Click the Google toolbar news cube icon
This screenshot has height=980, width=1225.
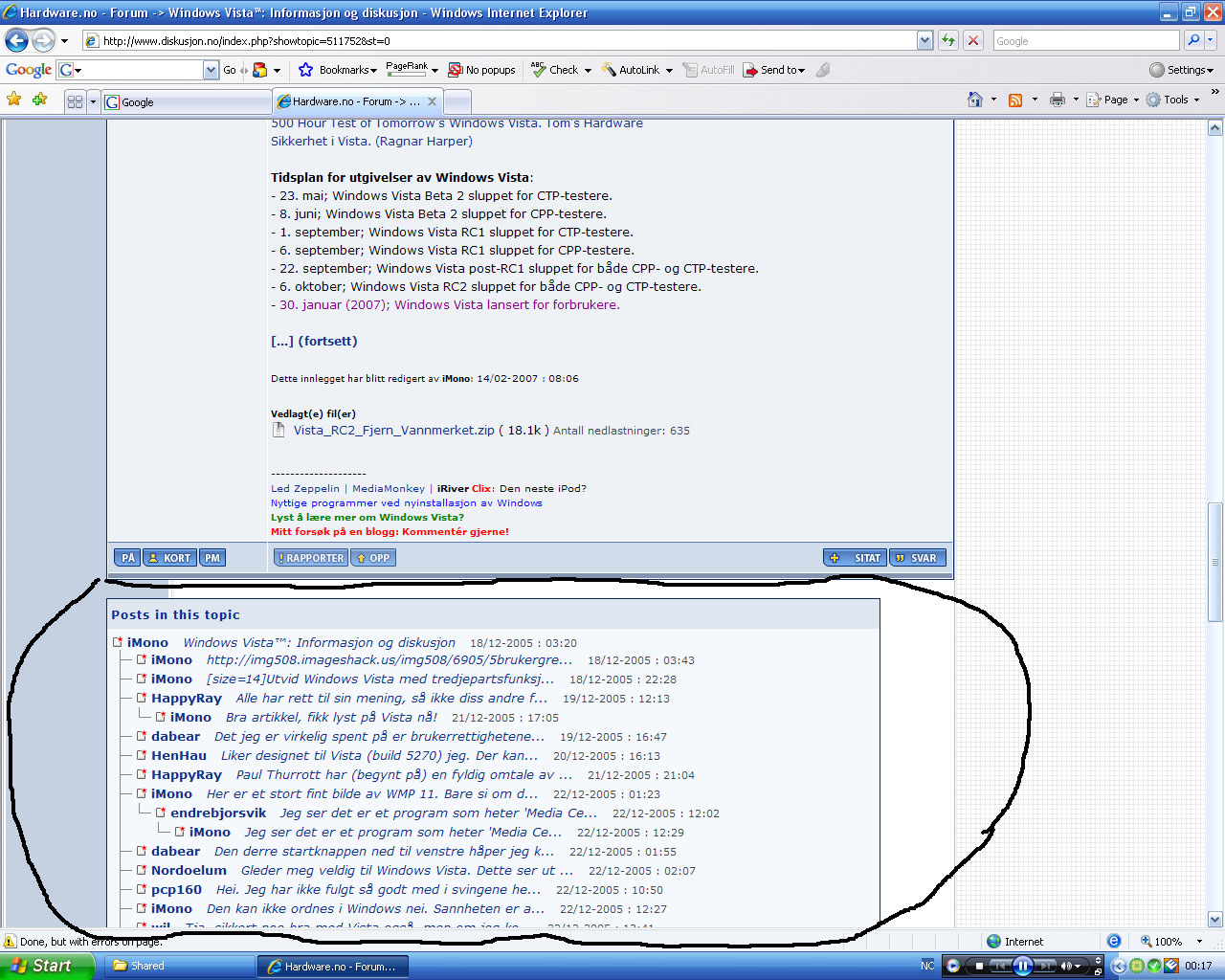coord(260,70)
